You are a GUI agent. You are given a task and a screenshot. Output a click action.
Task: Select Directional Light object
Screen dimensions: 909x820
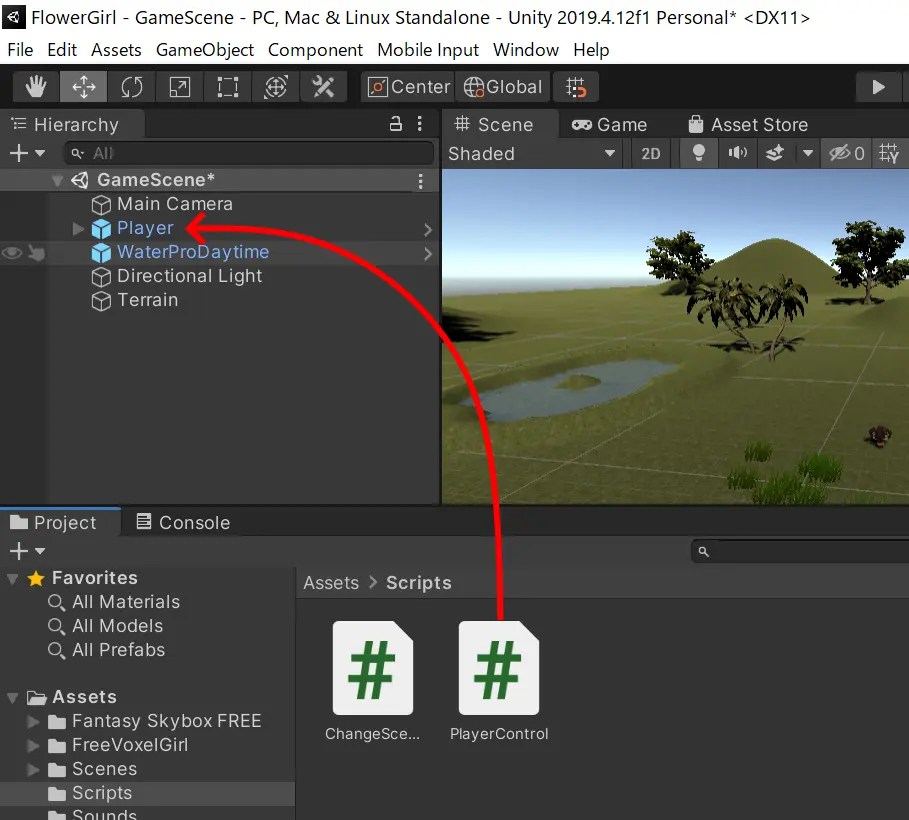[x=177, y=276]
